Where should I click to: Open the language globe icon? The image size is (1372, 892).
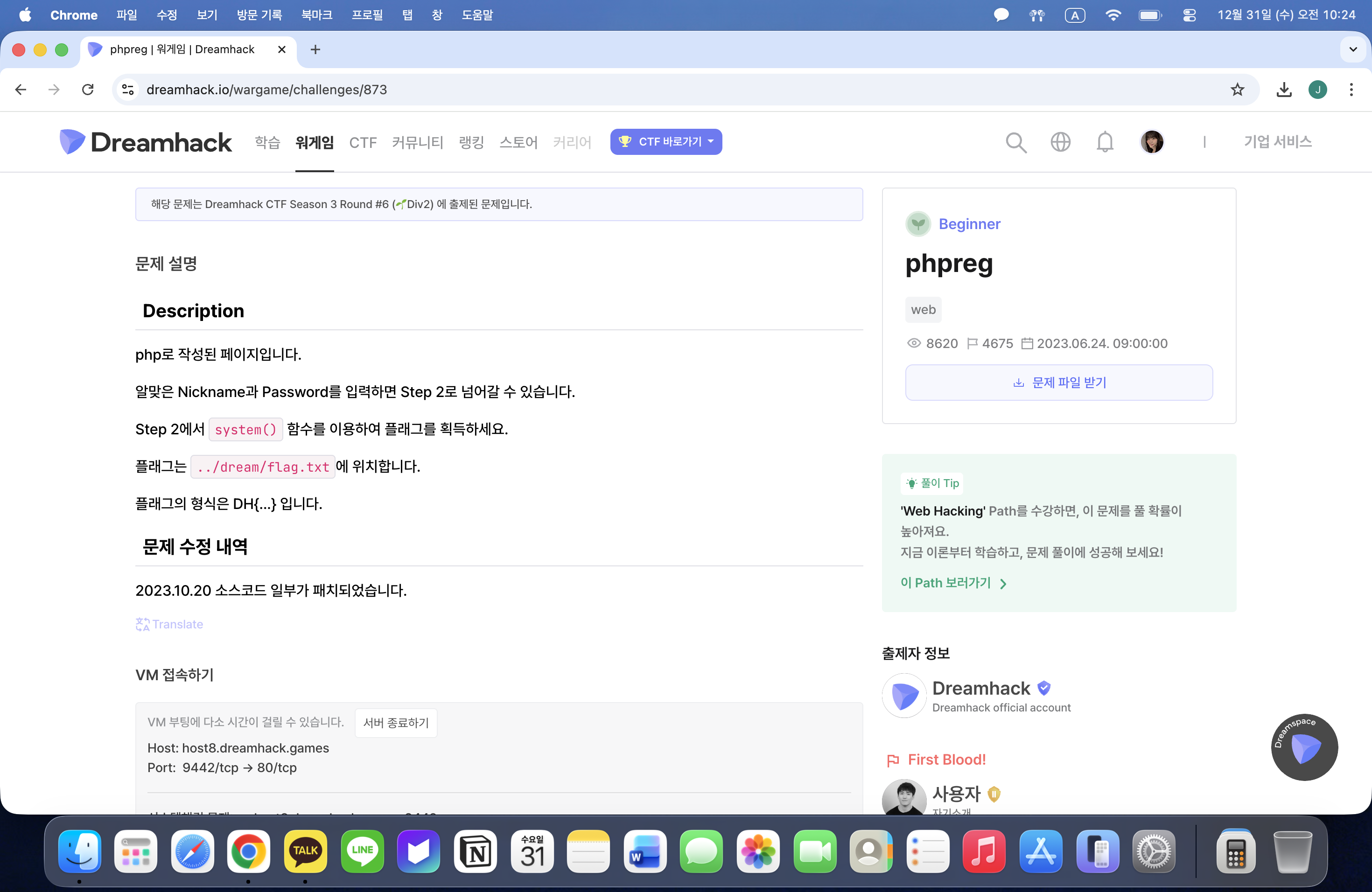[1060, 142]
